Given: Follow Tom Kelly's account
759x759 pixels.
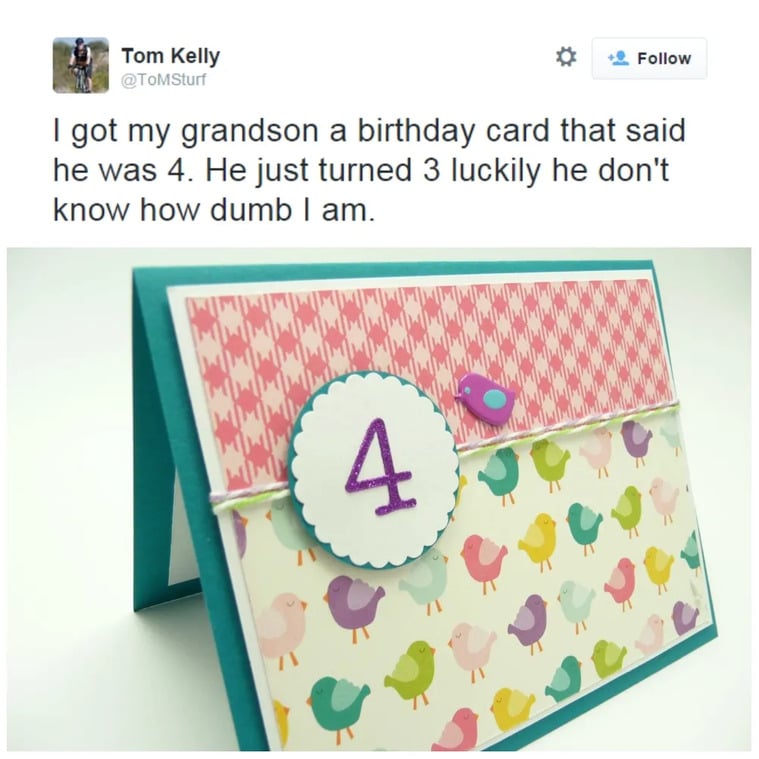Looking at the screenshot, I should click(649, 58).
